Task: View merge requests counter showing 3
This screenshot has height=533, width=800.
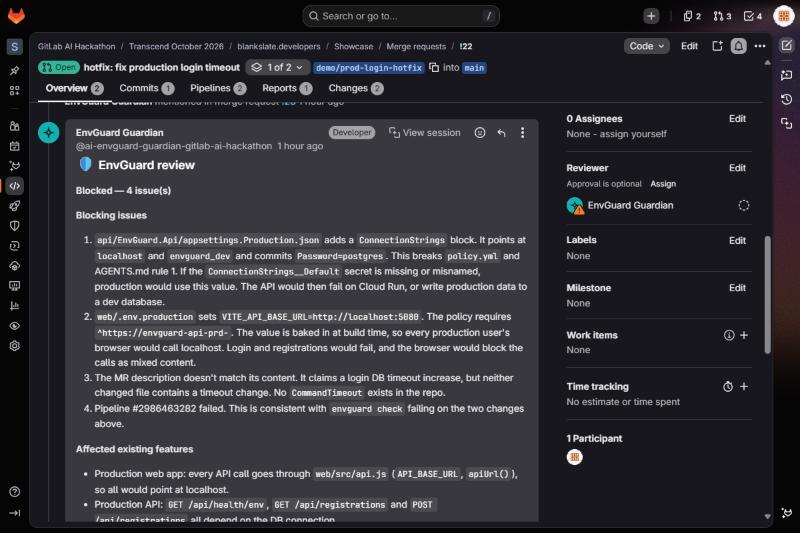Action: click(x=722, y=16)
